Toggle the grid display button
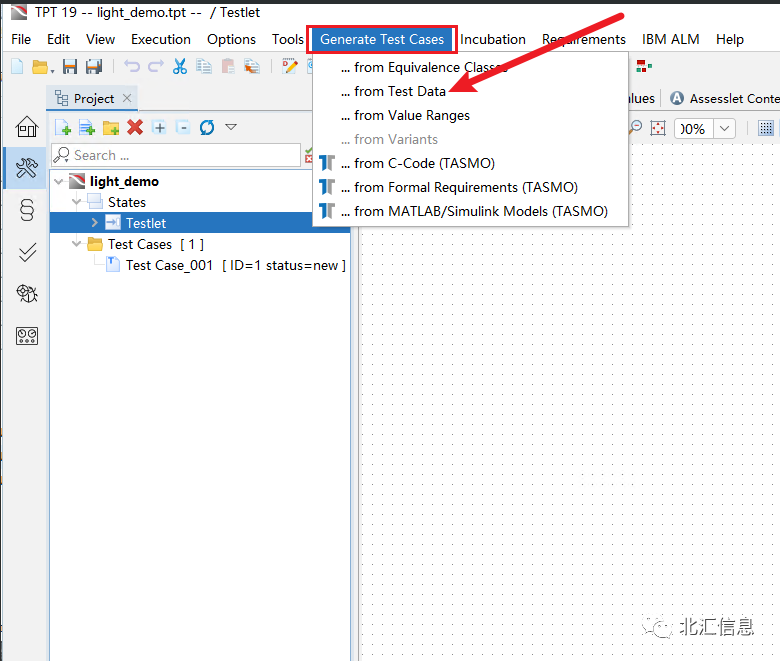The height and width of the screenshot is (661, 780). point(766,128)
